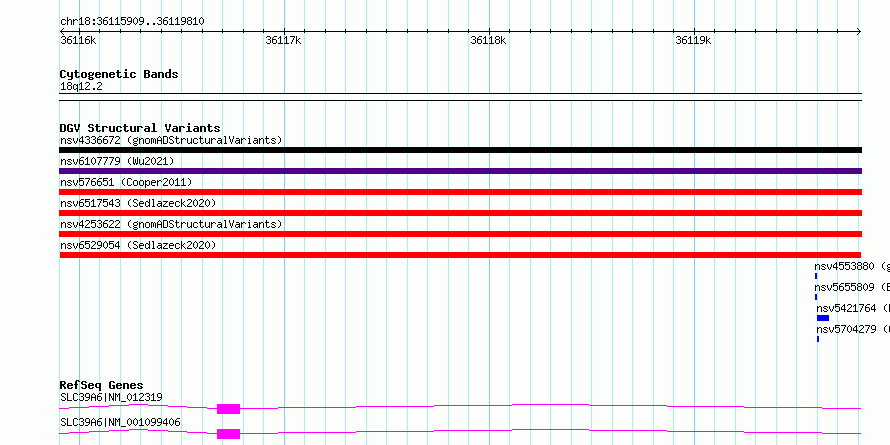Image resolution: width=890 pixels, height=445 pixels.
Task: Click the nsv6529054 red variant bar
Action: pyautogui.click(x=460, y=255)
